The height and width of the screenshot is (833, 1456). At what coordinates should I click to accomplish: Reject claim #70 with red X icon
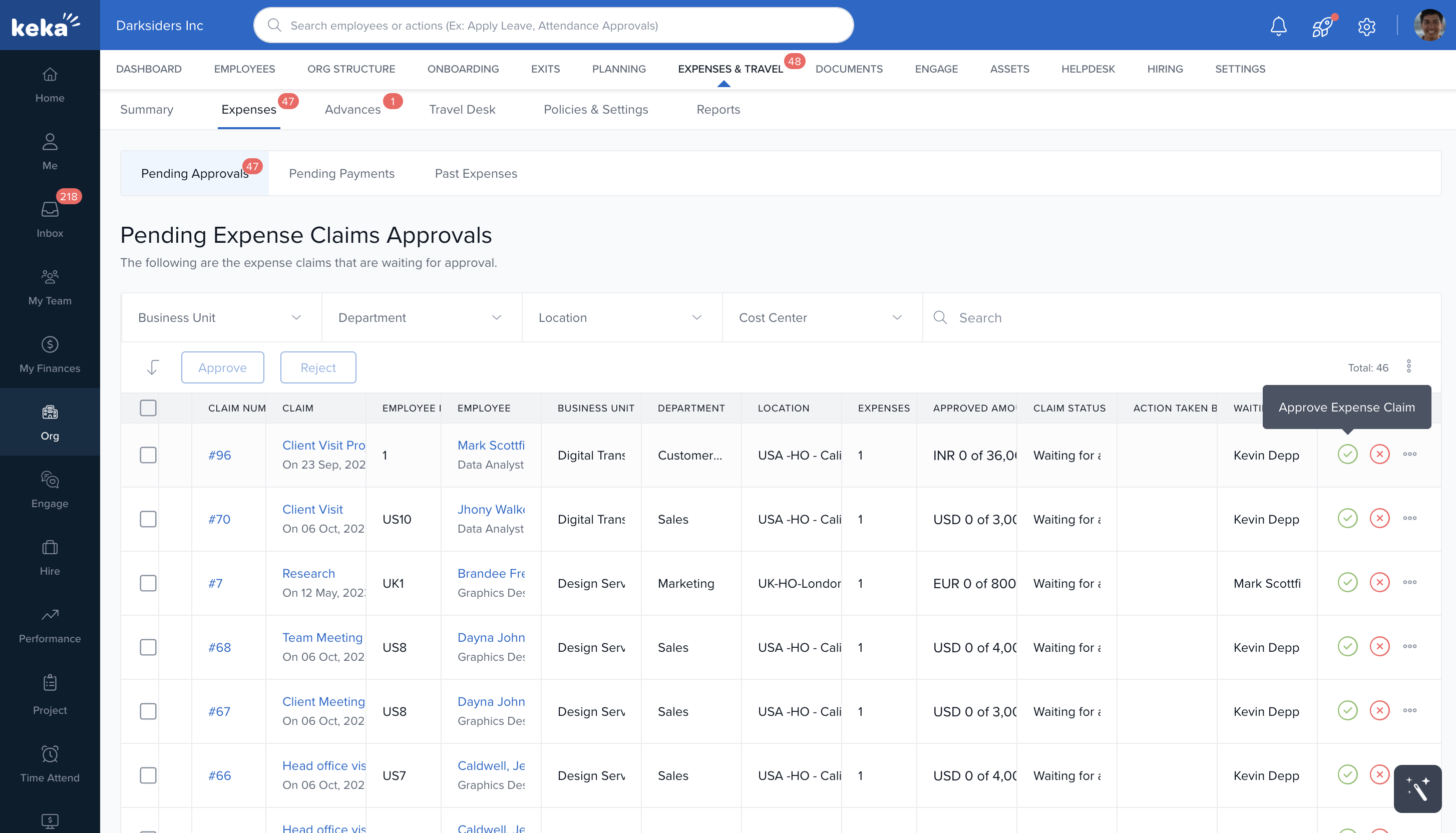pos(1379,518)
